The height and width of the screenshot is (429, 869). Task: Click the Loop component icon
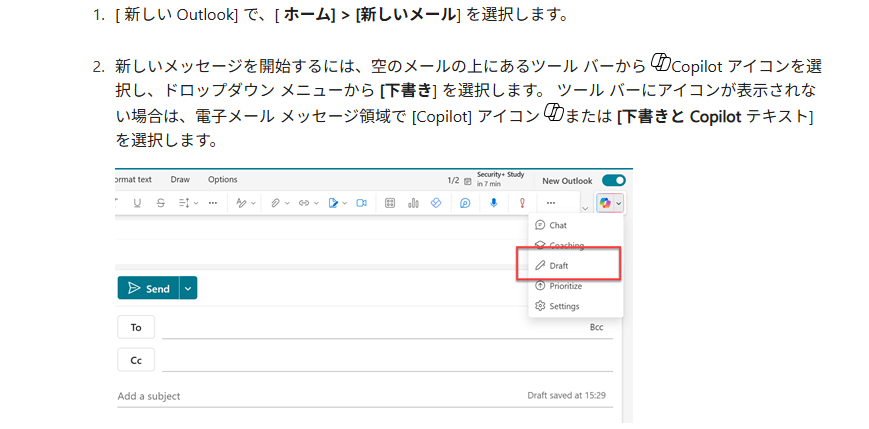click(465, 203)
